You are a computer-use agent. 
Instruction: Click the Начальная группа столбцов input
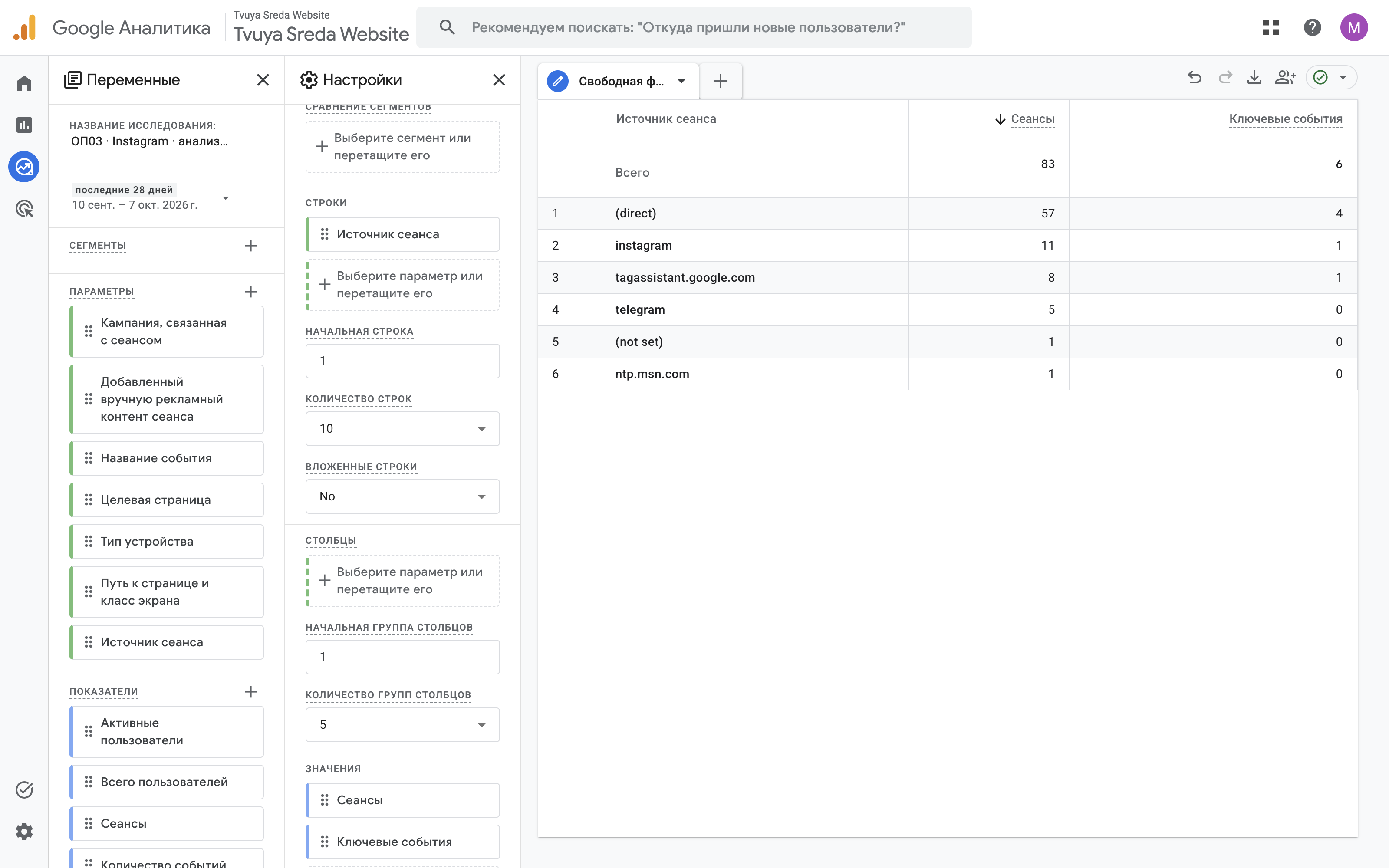tap(402, 657)
